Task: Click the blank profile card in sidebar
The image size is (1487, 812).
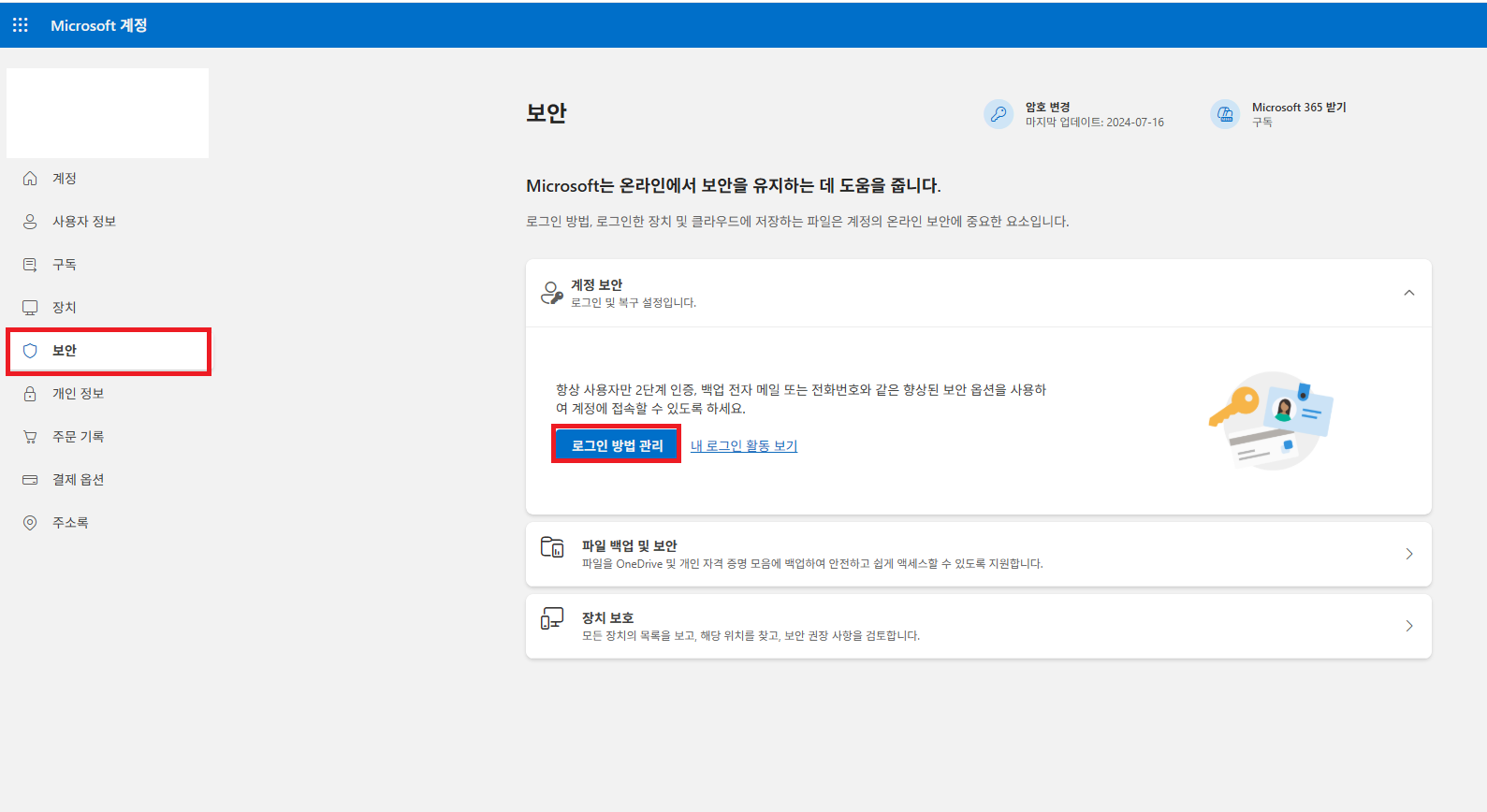Action: 108,113
